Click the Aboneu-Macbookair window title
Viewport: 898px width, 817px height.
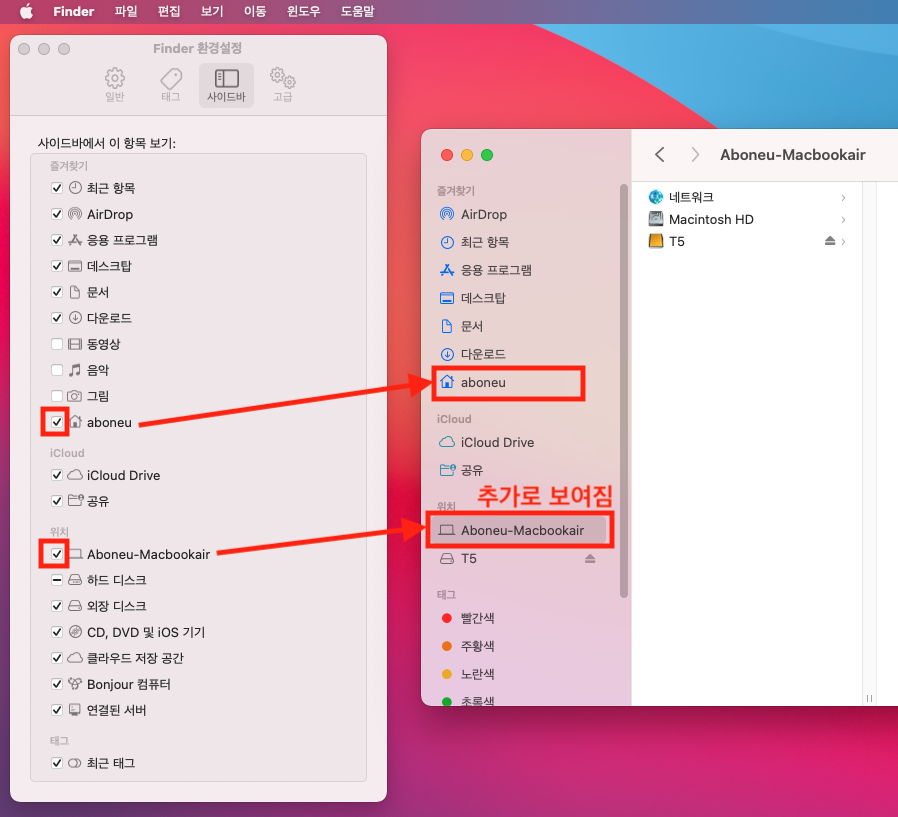(793, 155)
